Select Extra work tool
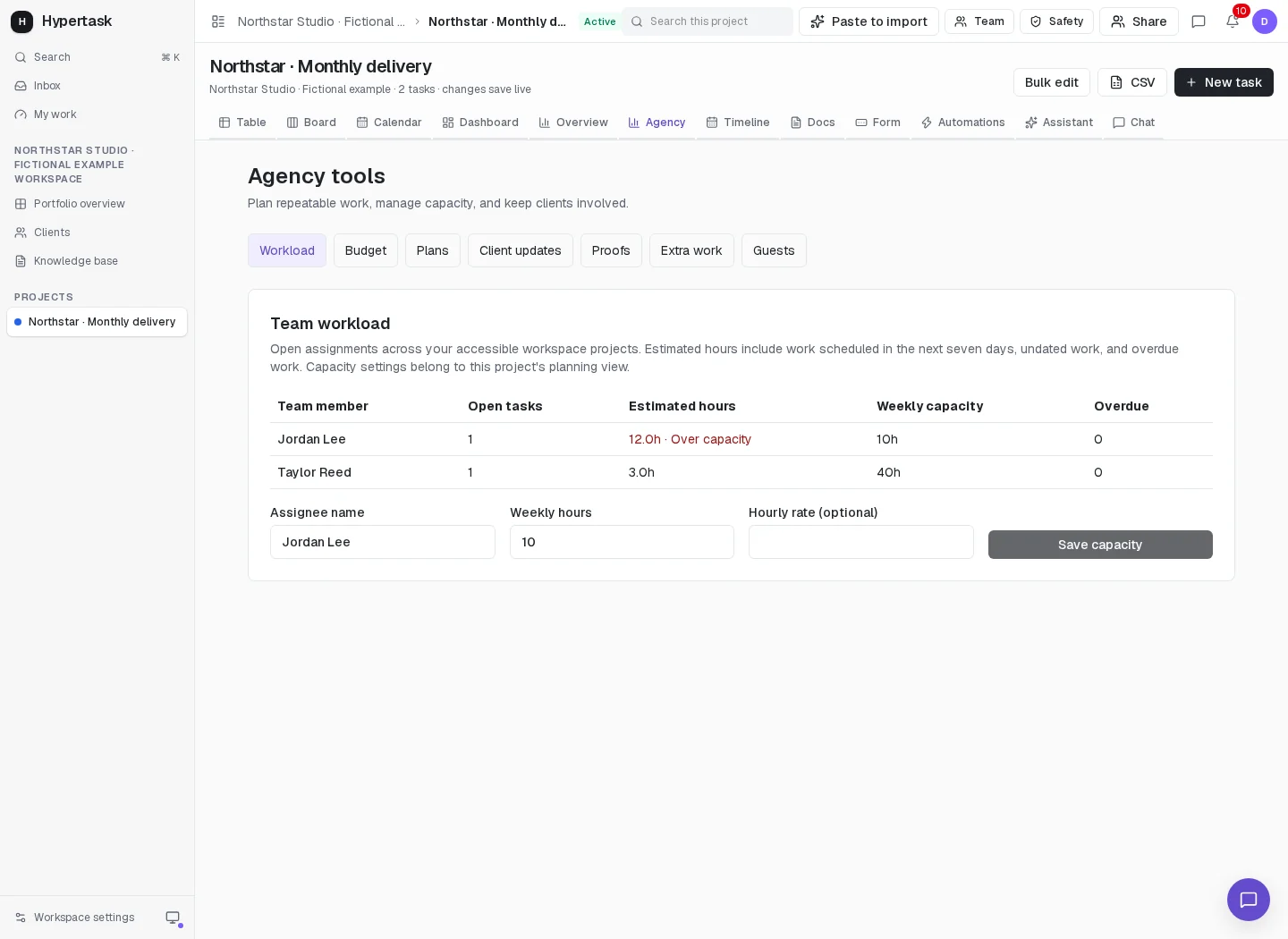 [691, 250]
